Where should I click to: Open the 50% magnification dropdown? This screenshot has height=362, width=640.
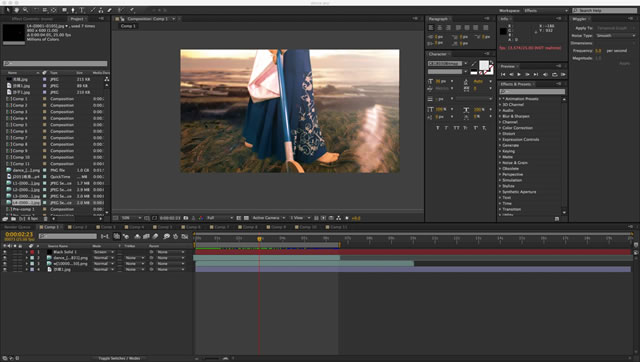click(131, 218)
